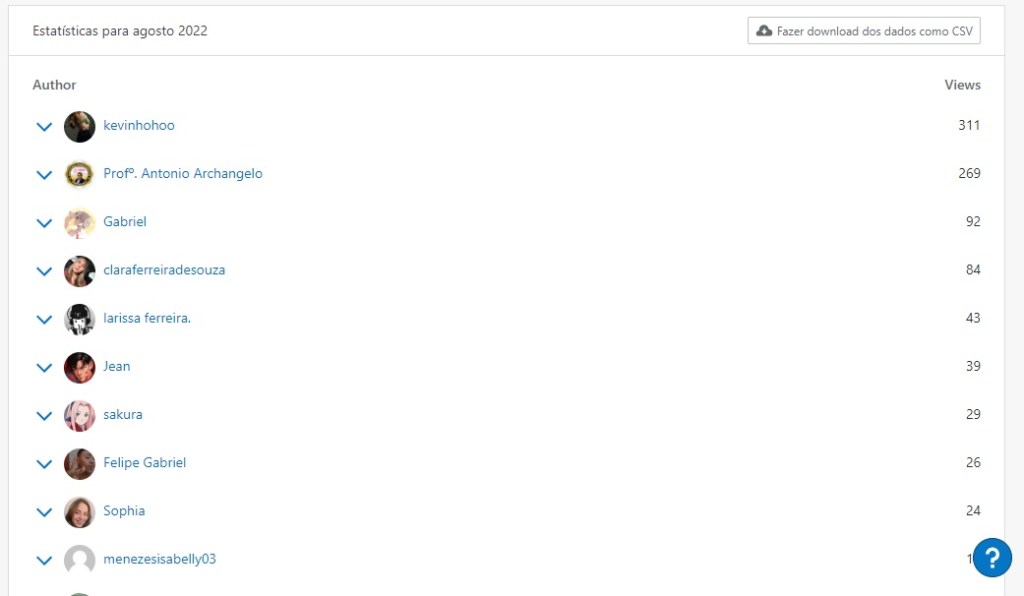Expand menezesisabelly03 row chevron
The width and height of the screenshot is (1024, 596).
(44, 560)
